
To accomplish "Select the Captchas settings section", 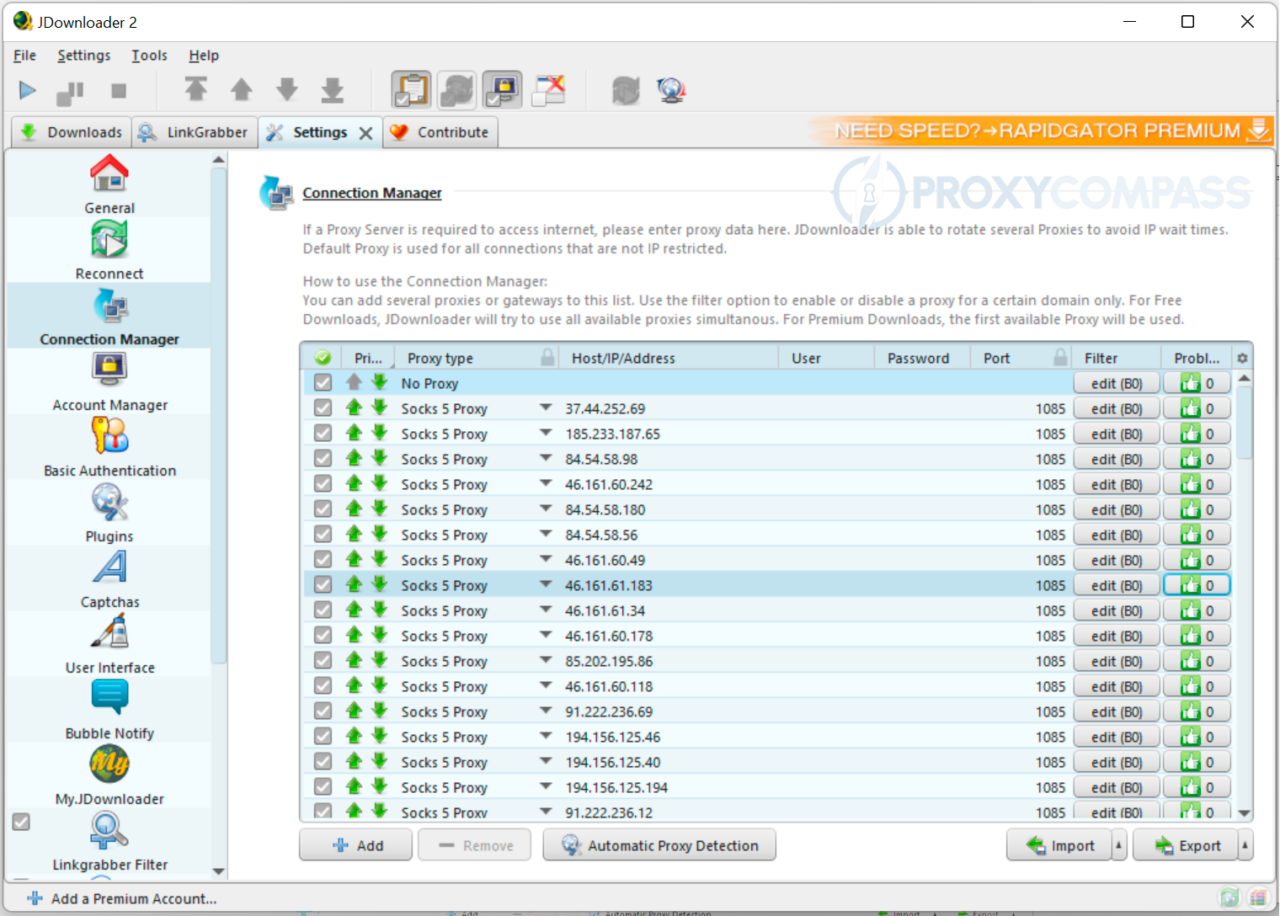I will [x=109, y=577].
